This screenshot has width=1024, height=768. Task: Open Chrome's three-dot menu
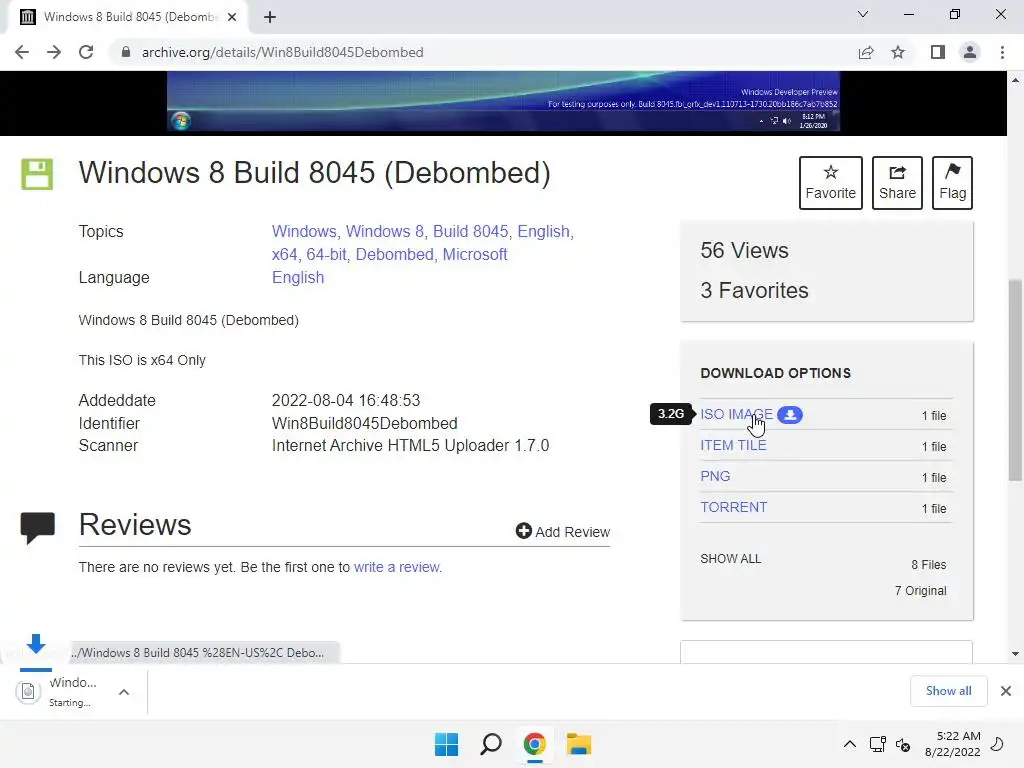pyautogui.click(x=1002, y=52)
